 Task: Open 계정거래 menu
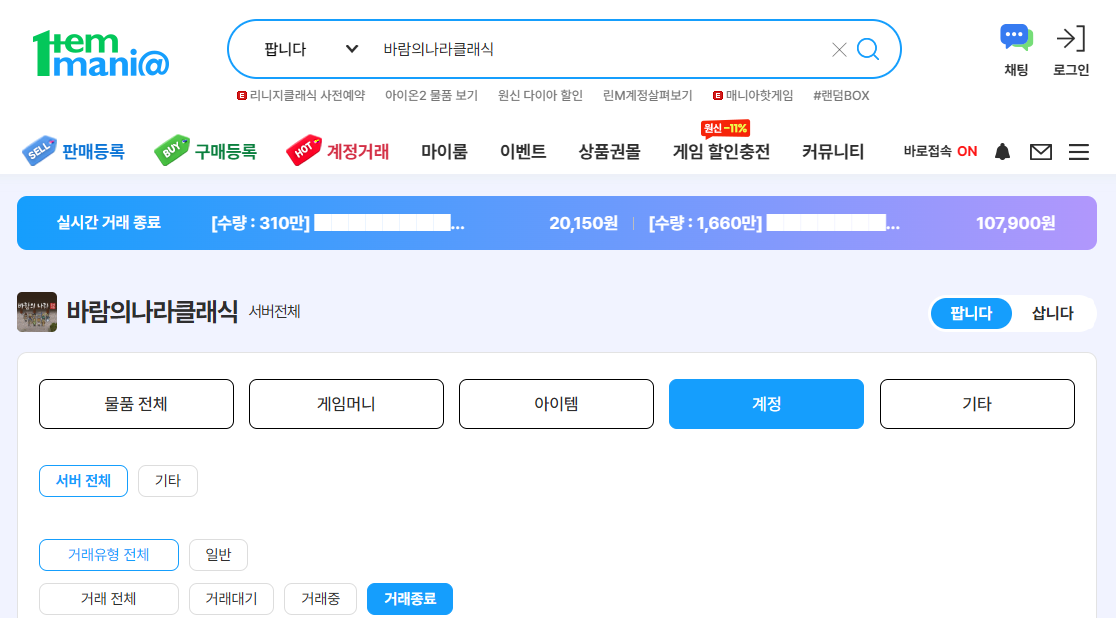(x=358, y=152)
